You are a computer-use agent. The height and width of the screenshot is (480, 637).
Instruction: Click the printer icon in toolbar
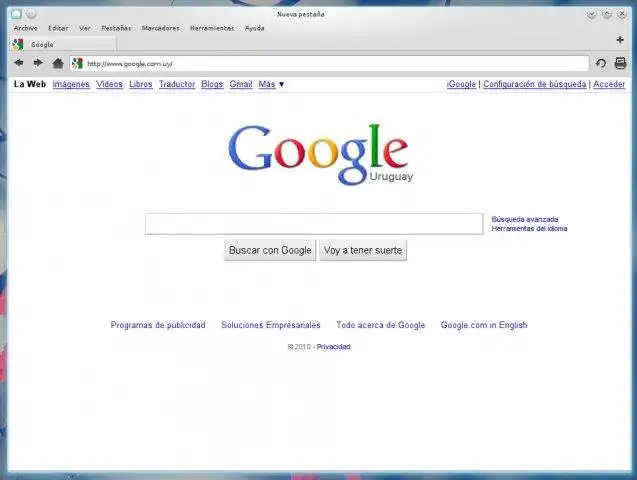tap(620, 63)
